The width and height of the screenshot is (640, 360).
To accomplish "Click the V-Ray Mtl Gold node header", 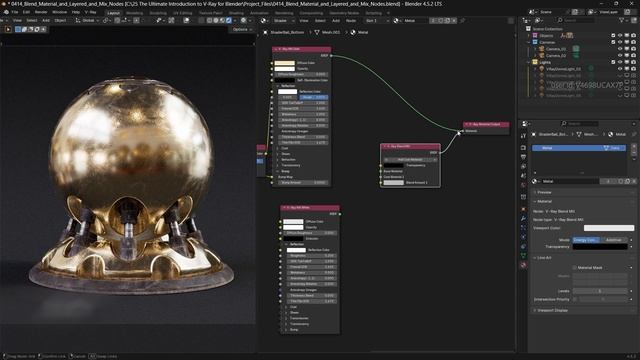I will (302, 49).
